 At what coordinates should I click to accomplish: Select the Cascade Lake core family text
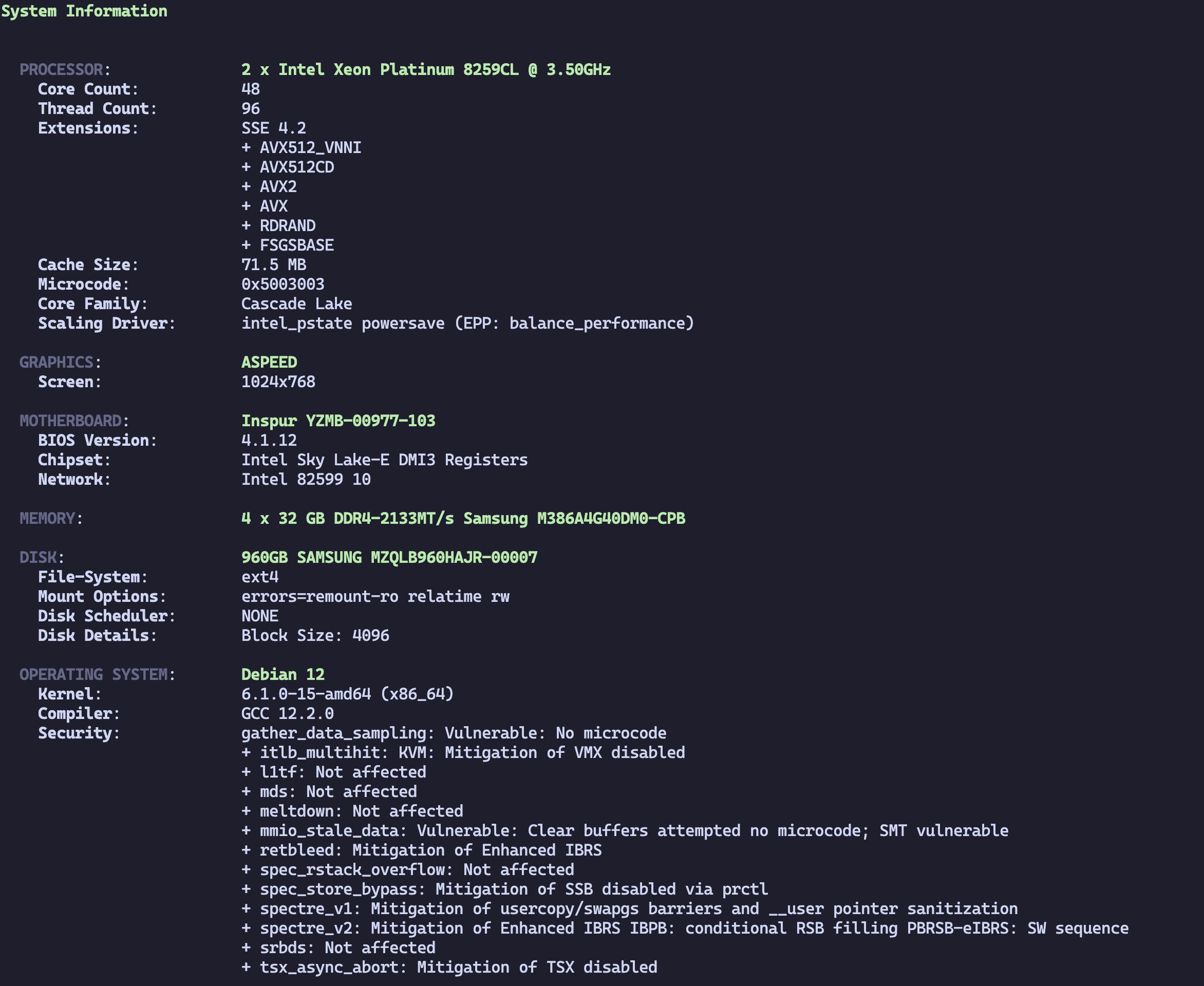point(296,304)
